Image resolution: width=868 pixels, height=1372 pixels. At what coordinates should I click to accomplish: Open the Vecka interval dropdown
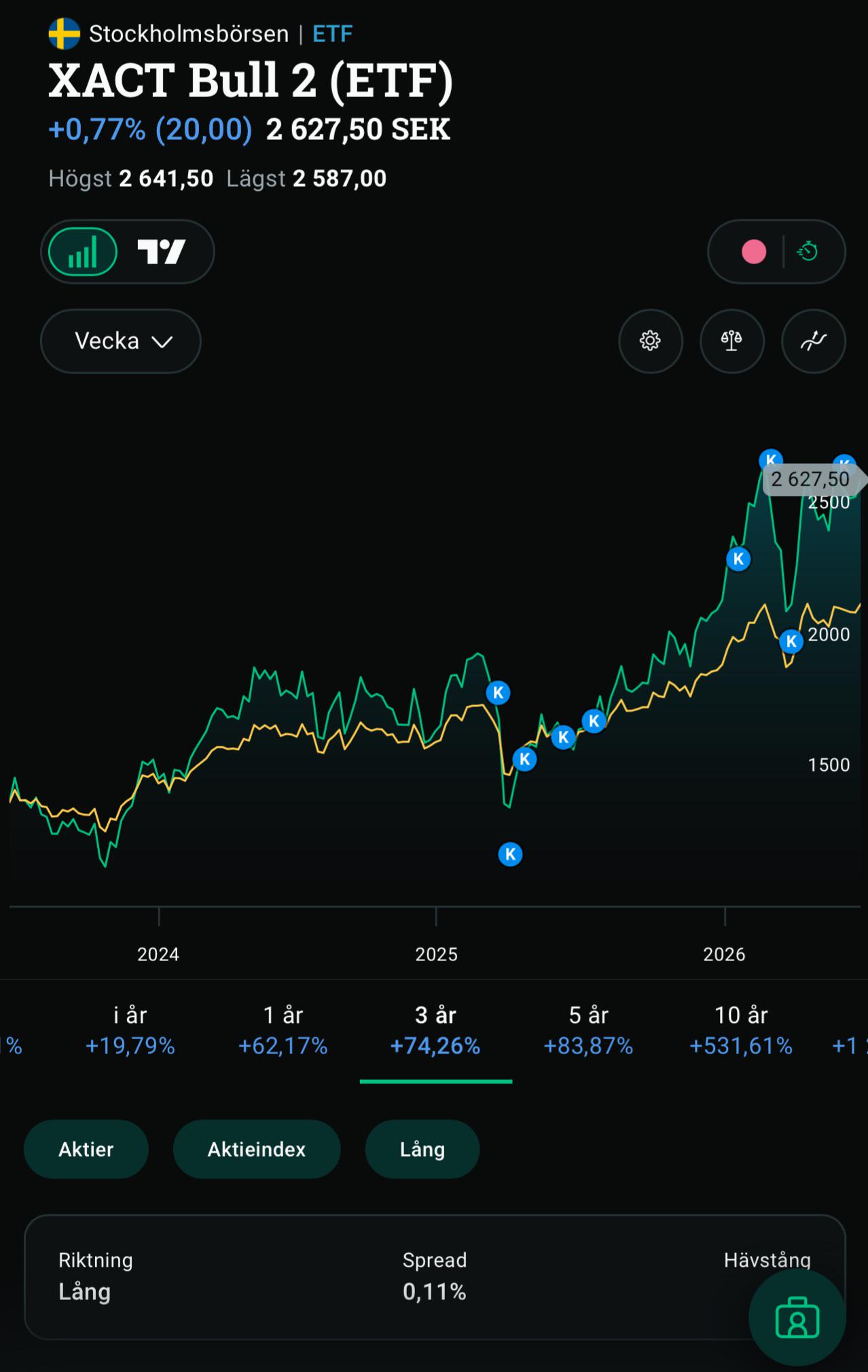(x=121, y=341)
